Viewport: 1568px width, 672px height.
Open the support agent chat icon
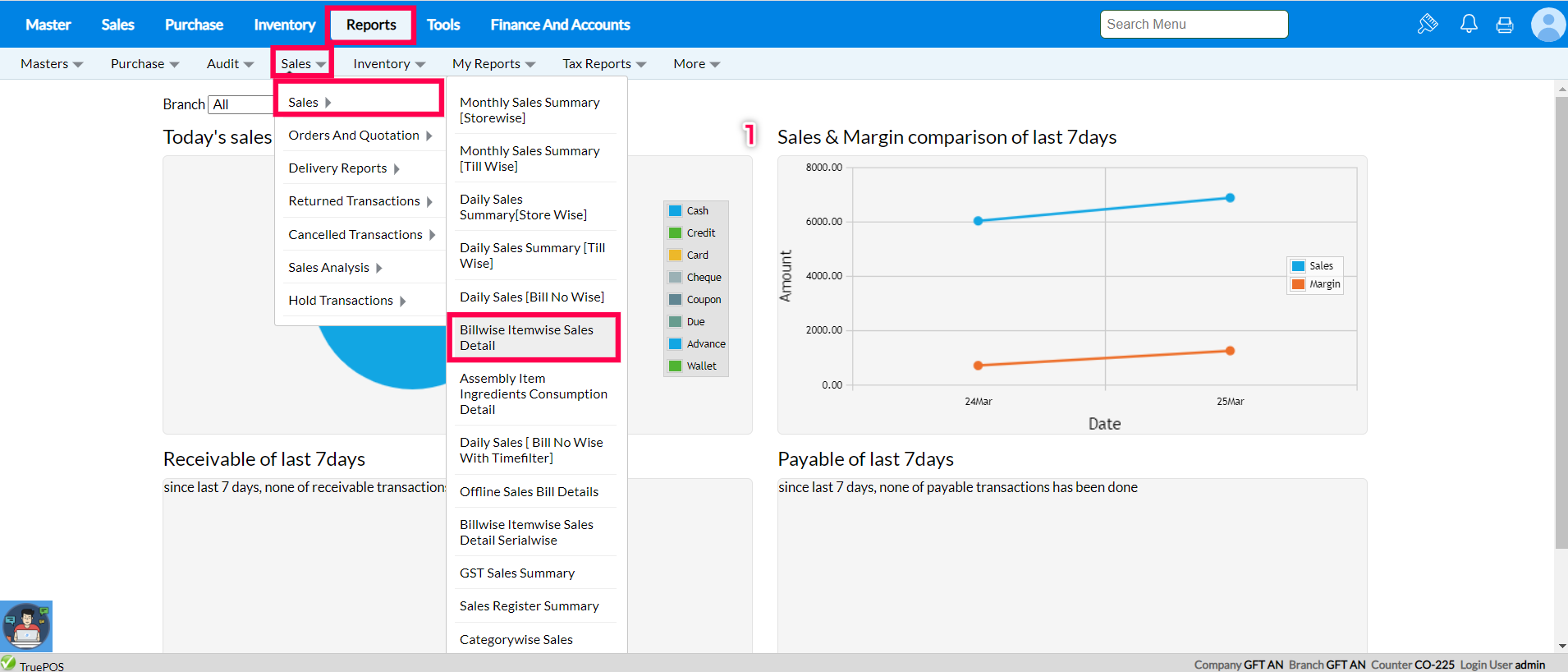coord(26,626)
